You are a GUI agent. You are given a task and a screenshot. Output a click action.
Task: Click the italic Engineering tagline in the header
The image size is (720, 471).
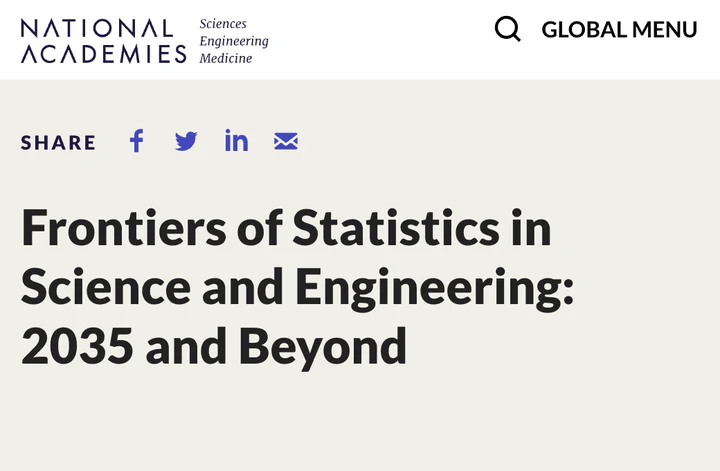pos(234,41)
